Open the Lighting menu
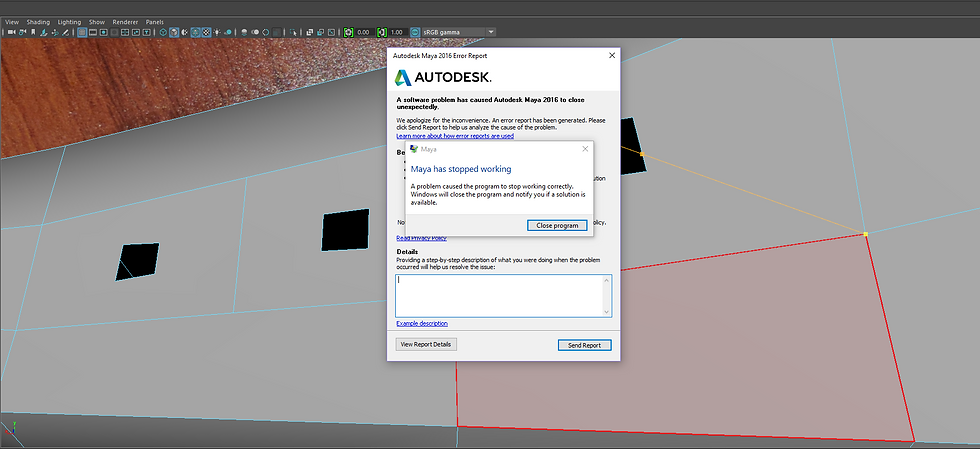Screen dimensions: 980x449 69,22
